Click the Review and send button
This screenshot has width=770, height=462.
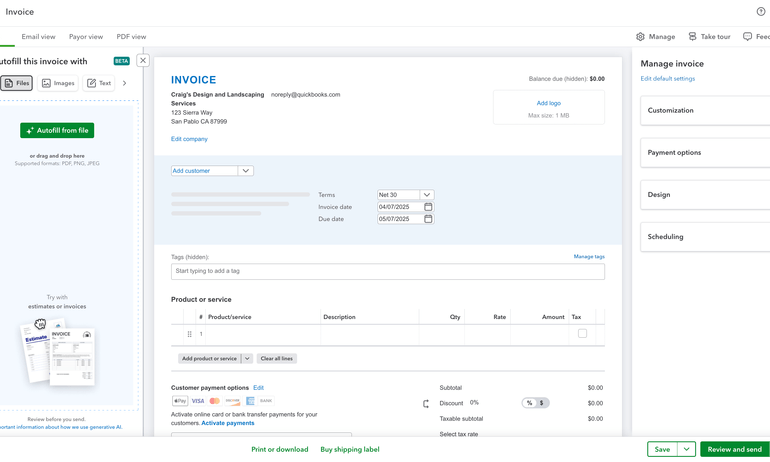734,450
